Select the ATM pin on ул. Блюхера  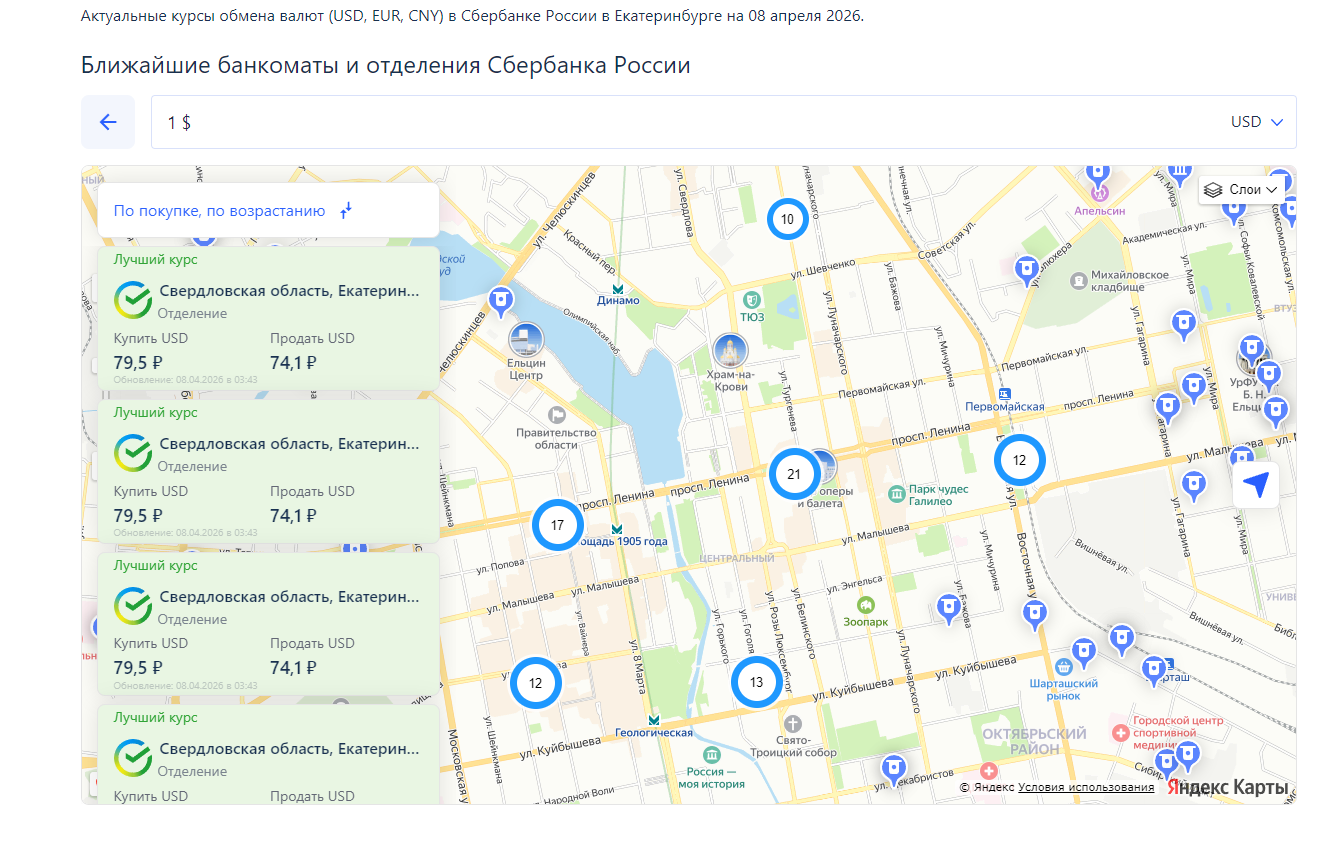(x=1026, y=269)
